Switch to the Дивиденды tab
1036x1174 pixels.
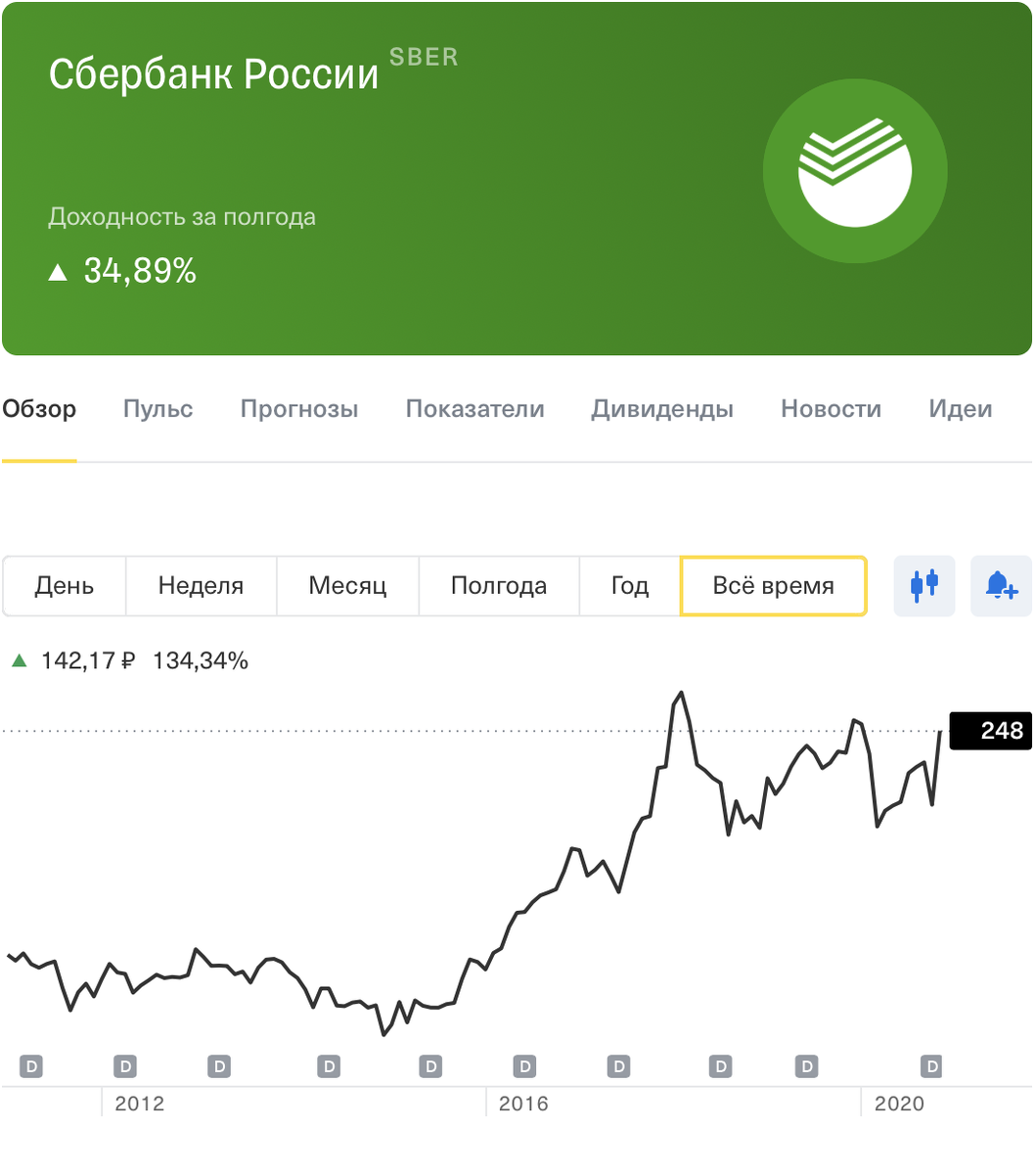(x=662, y=409)
